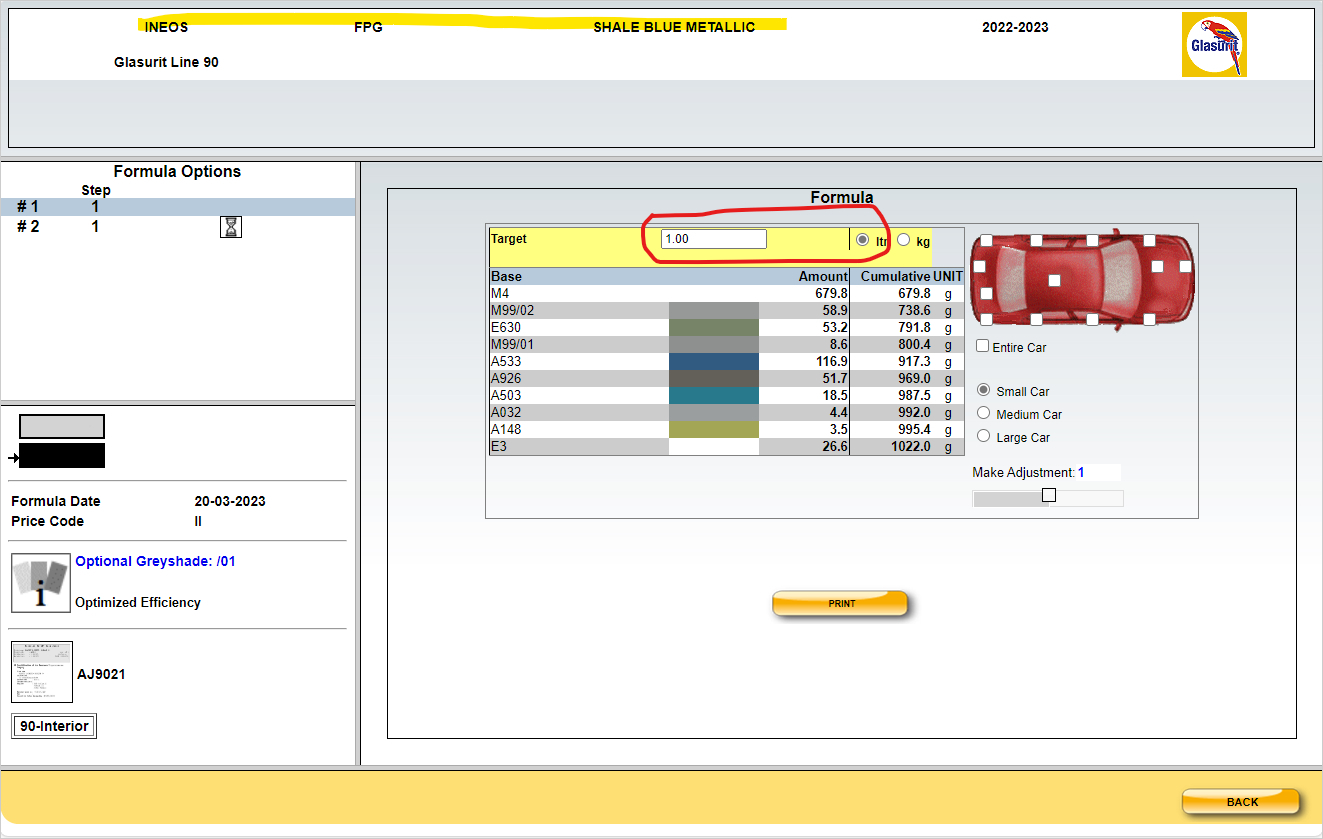Click the Price Code value II
Screen dimensions: 1323x839
[x=198, y=521]
